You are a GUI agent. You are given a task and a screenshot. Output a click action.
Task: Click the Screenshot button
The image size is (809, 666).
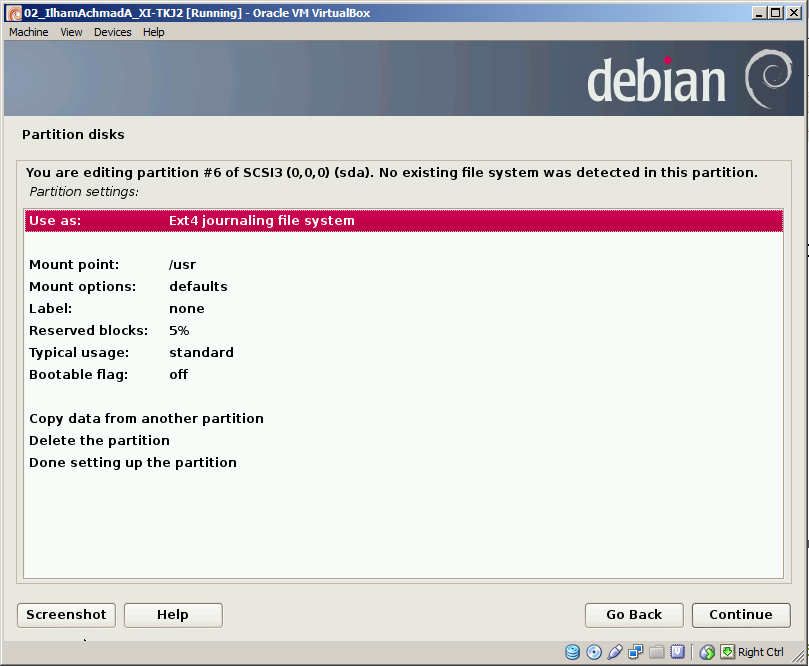pos(66,615)
